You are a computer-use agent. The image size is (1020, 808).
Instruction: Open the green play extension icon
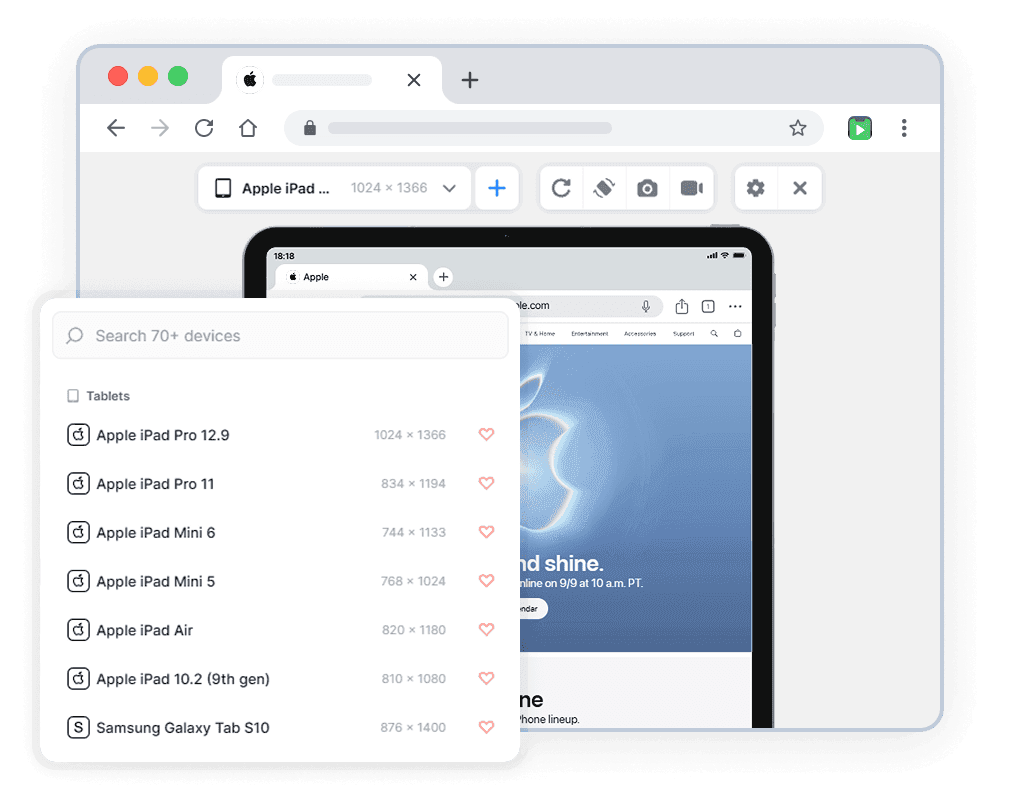pyautogui.click(x=860, y=128)
